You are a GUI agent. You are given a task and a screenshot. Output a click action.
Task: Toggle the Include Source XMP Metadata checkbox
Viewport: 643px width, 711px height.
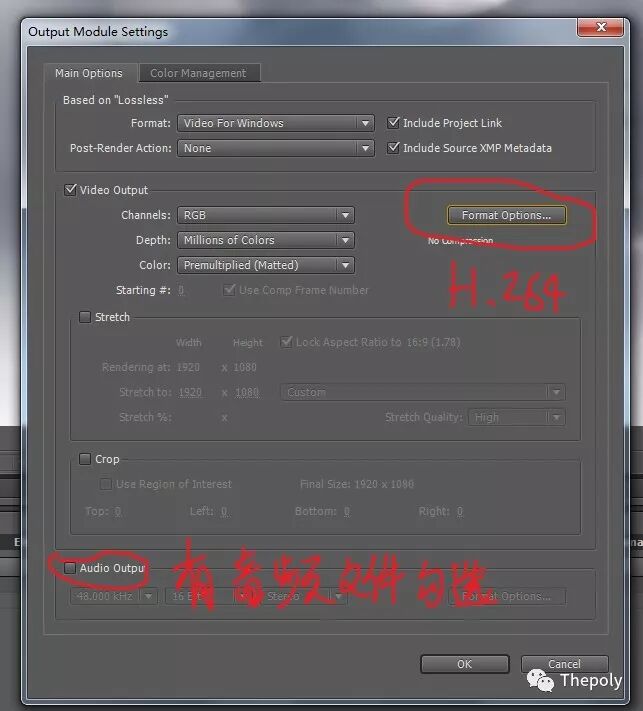(x=393, y=147)
